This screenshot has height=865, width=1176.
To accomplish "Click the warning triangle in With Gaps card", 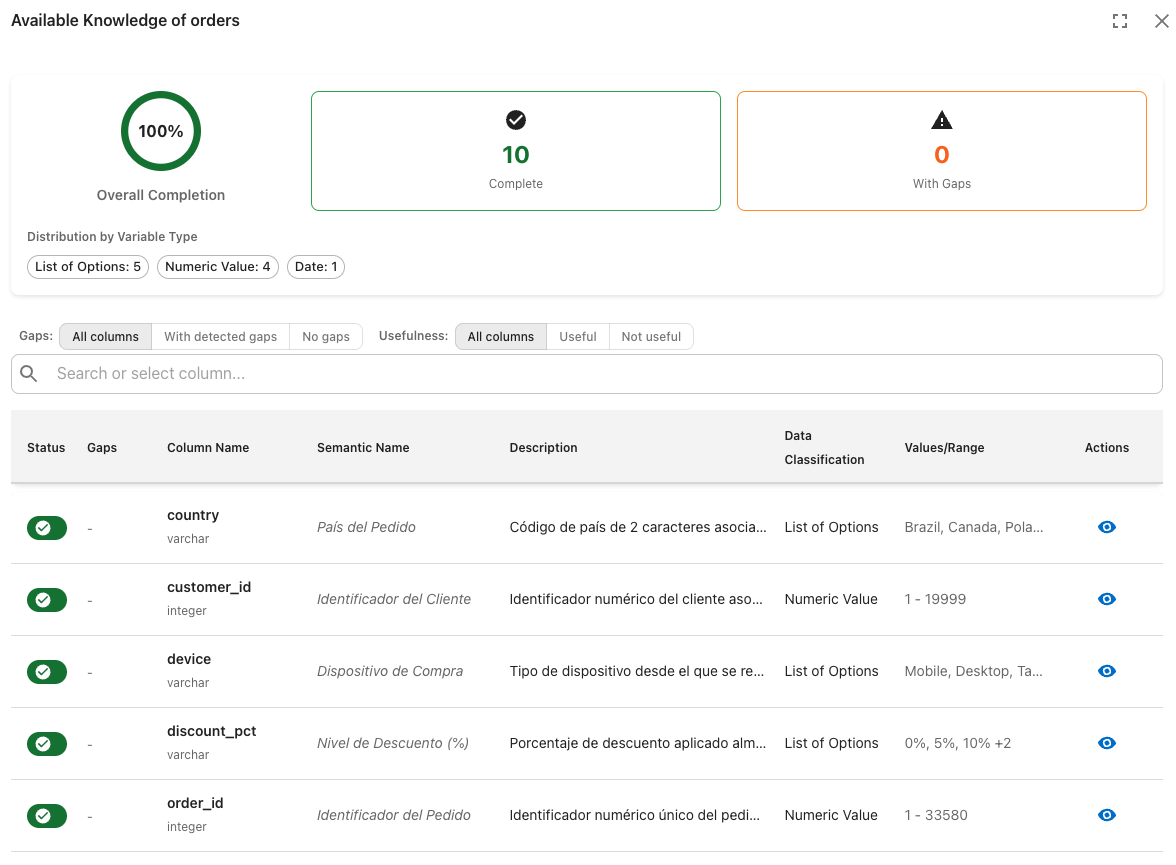I will click(x=941, y=120).
